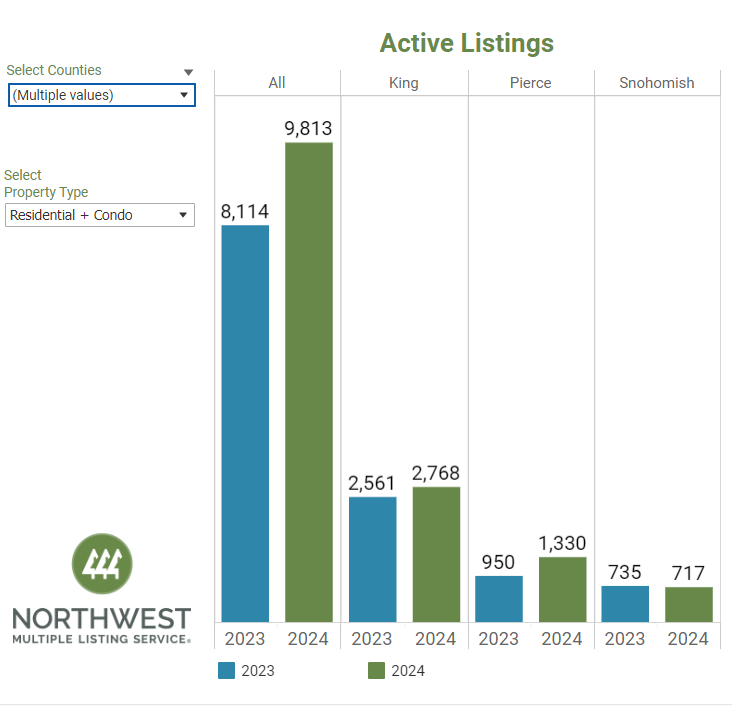
Task: Click the green 2024 legend swatch
Action: click(377, 671)
